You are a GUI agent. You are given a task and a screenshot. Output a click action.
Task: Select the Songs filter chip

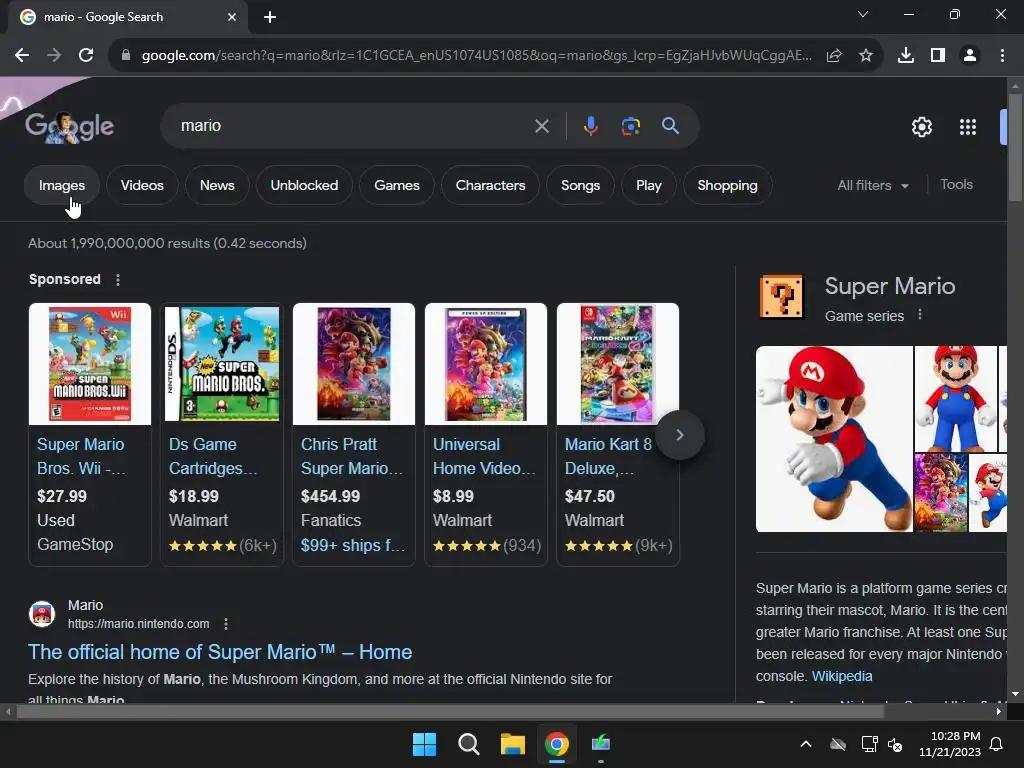pyautogui.click(x=581, y=185)
